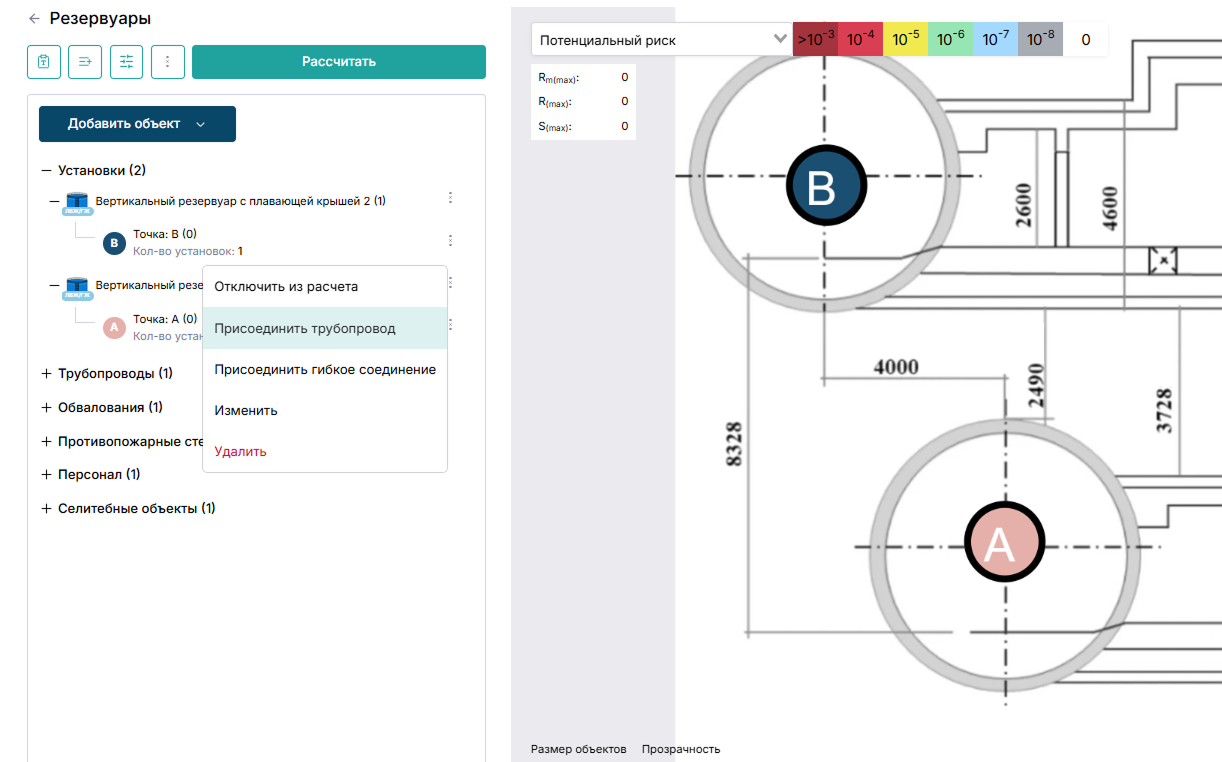Go back using the arrow beside Резервуары
This screenshot has height=762, width=1222.
pyautogui.click(x=35, y=18)
